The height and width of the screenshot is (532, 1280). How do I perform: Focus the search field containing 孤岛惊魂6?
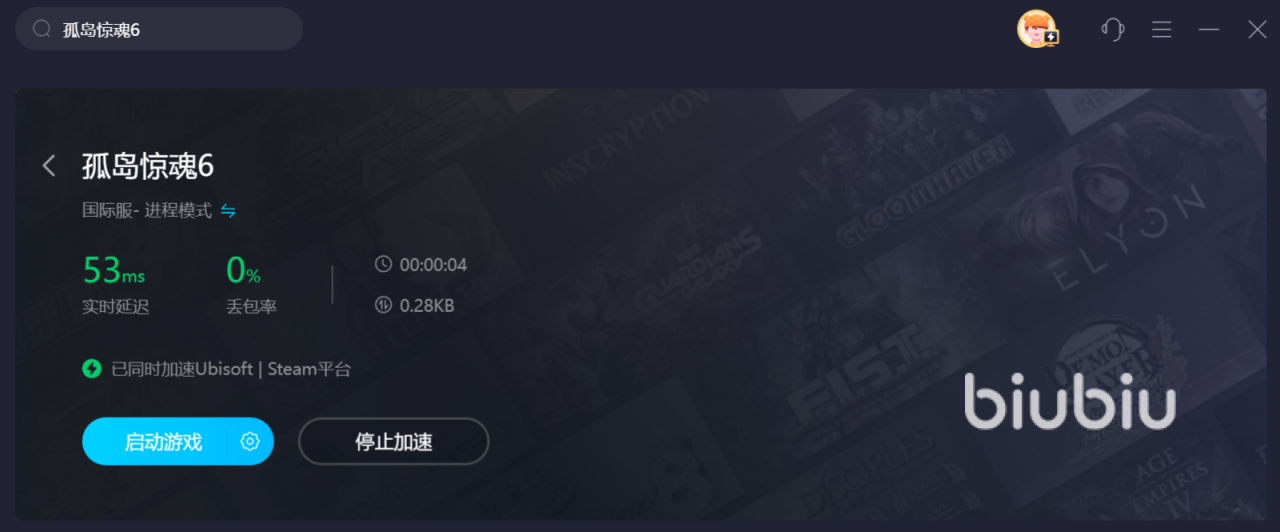(159, 29)
